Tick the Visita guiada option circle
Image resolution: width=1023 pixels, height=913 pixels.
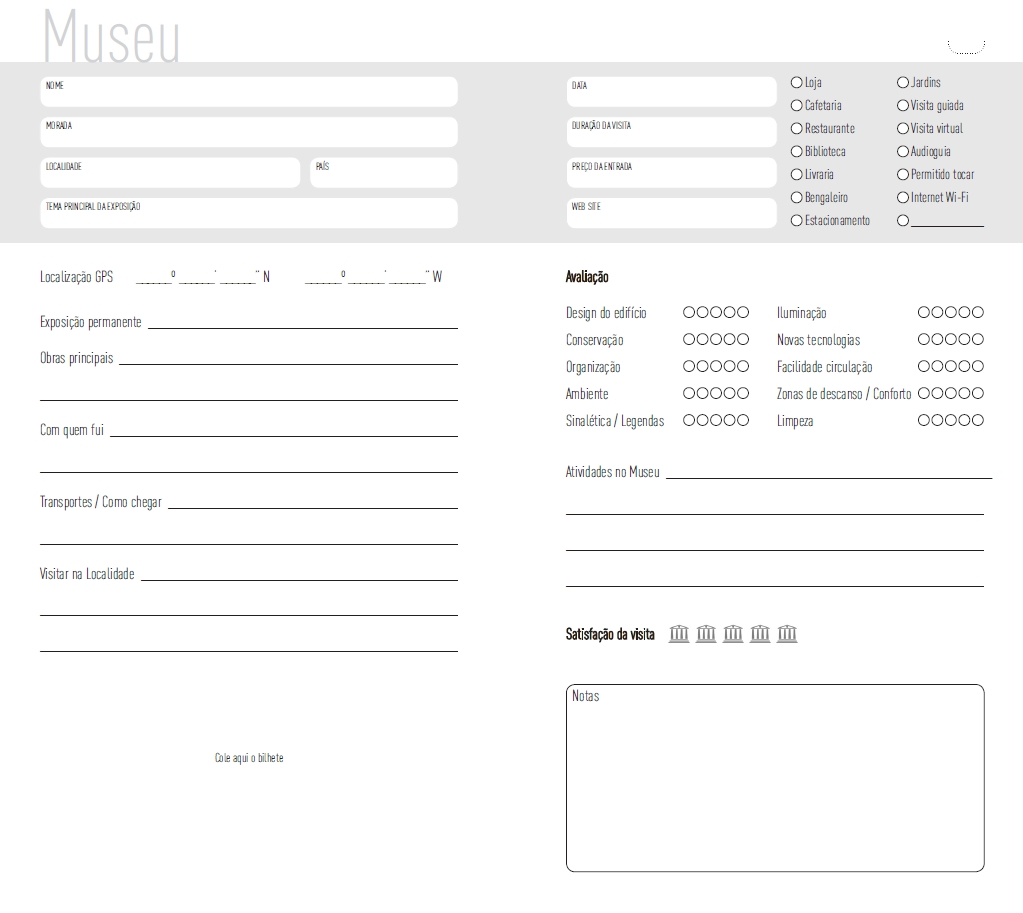coord(903,105)
